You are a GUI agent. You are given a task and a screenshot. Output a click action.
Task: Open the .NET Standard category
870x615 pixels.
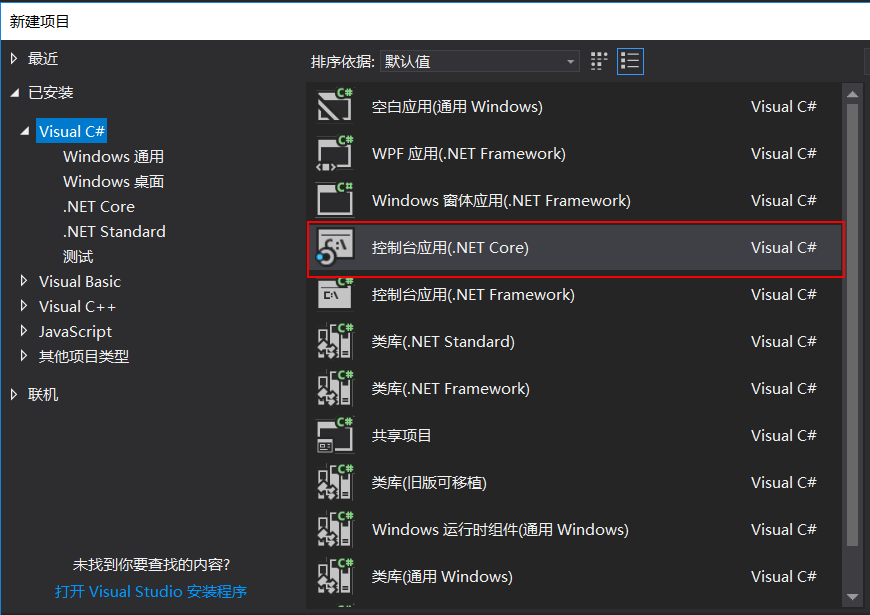click(x=114, y=231)
